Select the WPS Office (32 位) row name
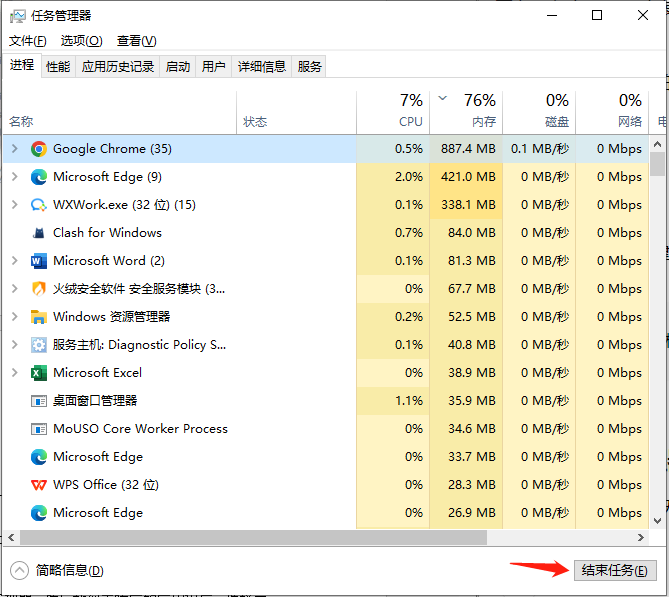This screenshot has height=597, width=669. point(106,485)
